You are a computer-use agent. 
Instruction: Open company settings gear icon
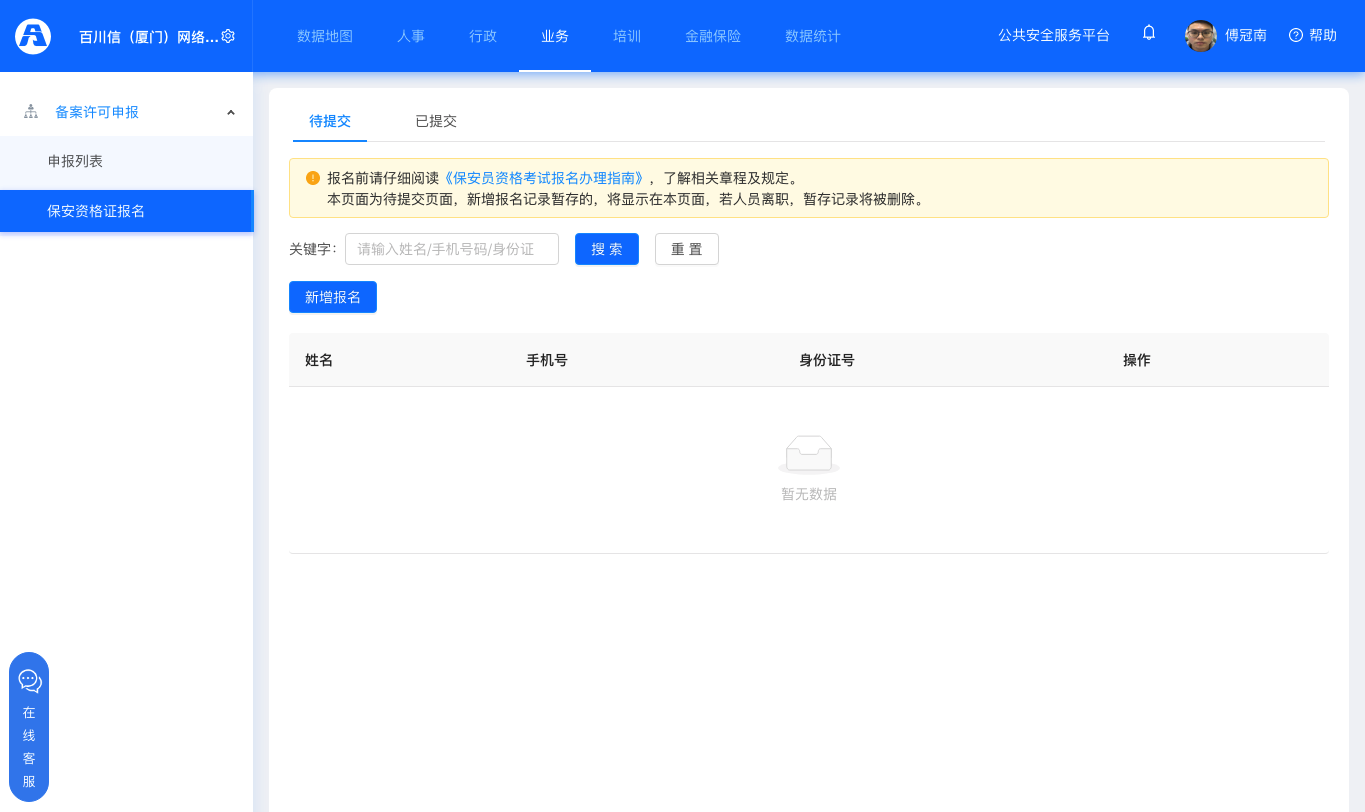[228, 36]
